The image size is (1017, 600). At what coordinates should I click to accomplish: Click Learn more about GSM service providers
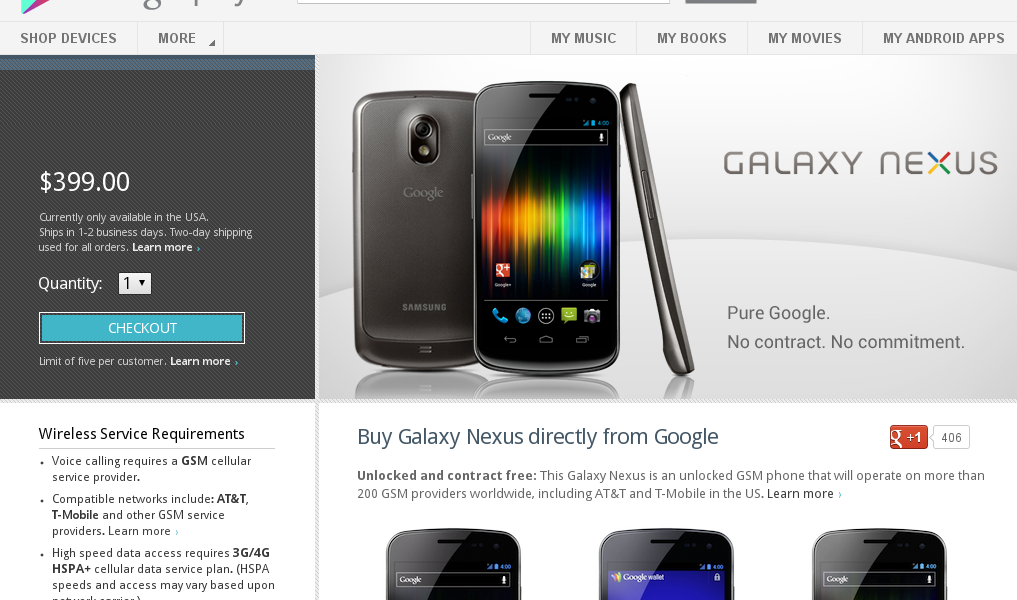pyautogui.click(x=143, y=531)
